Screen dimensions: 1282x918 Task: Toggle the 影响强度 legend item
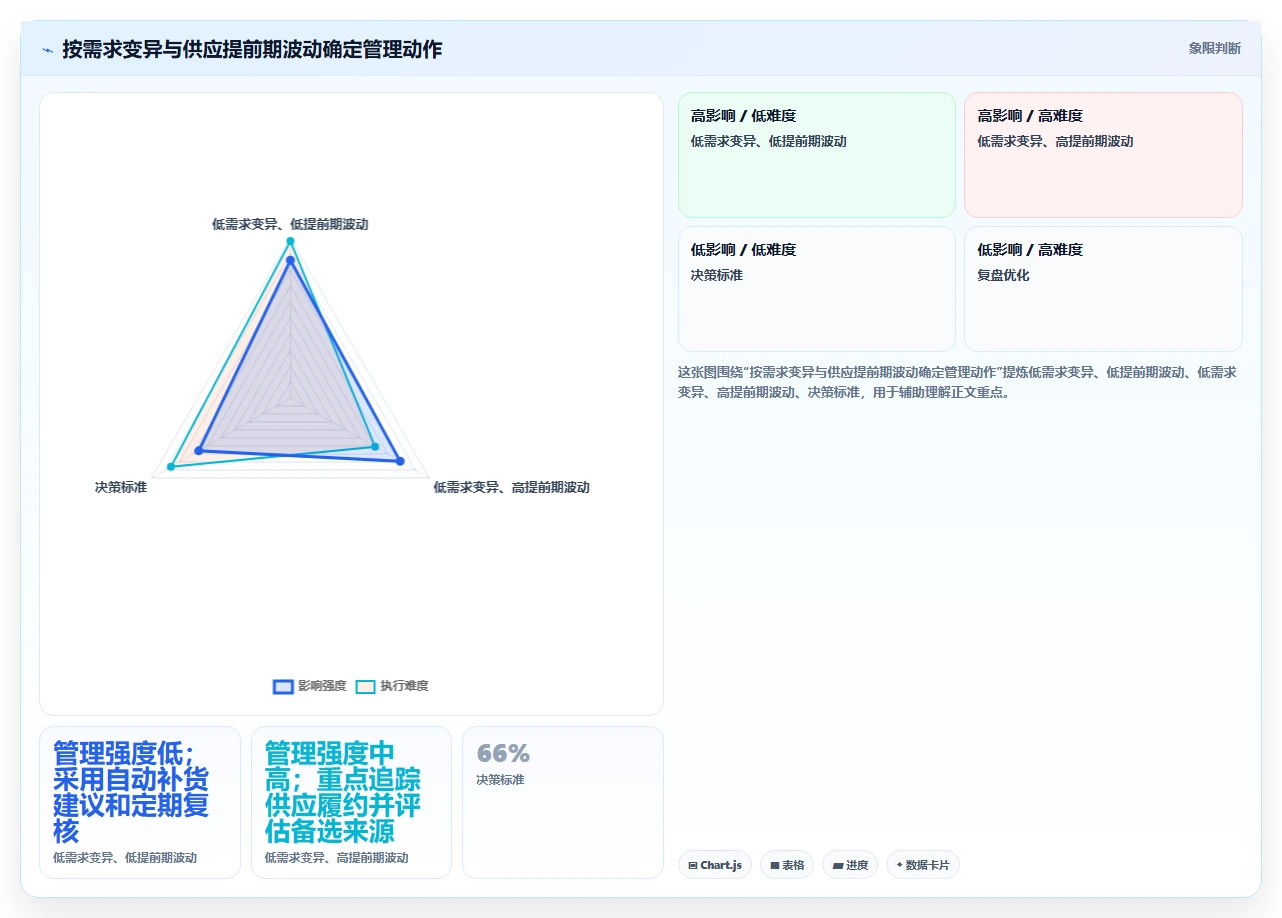pyautogui.click(x=310, y=686)
